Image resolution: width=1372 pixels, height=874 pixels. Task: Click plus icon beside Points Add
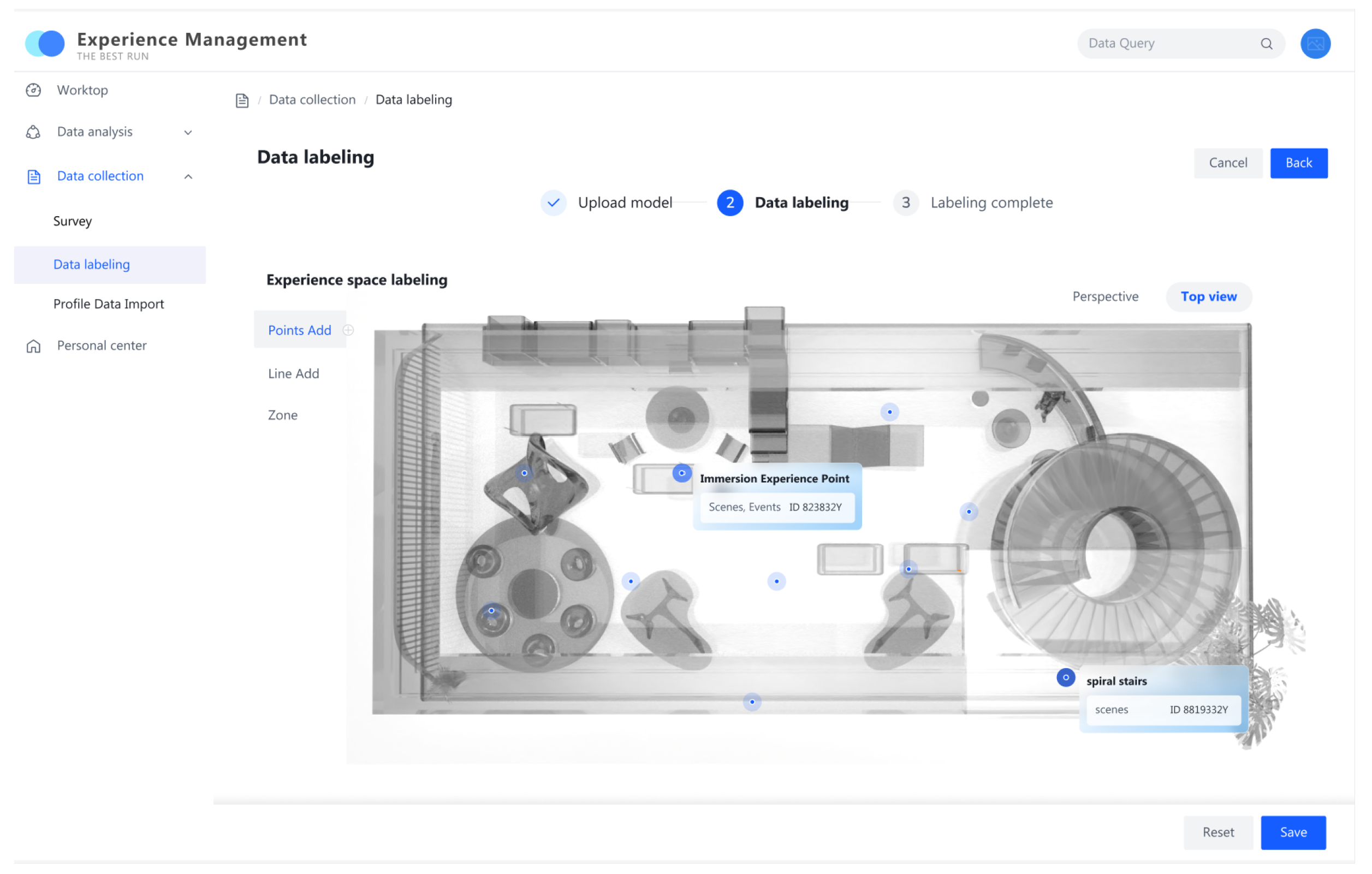348,330
